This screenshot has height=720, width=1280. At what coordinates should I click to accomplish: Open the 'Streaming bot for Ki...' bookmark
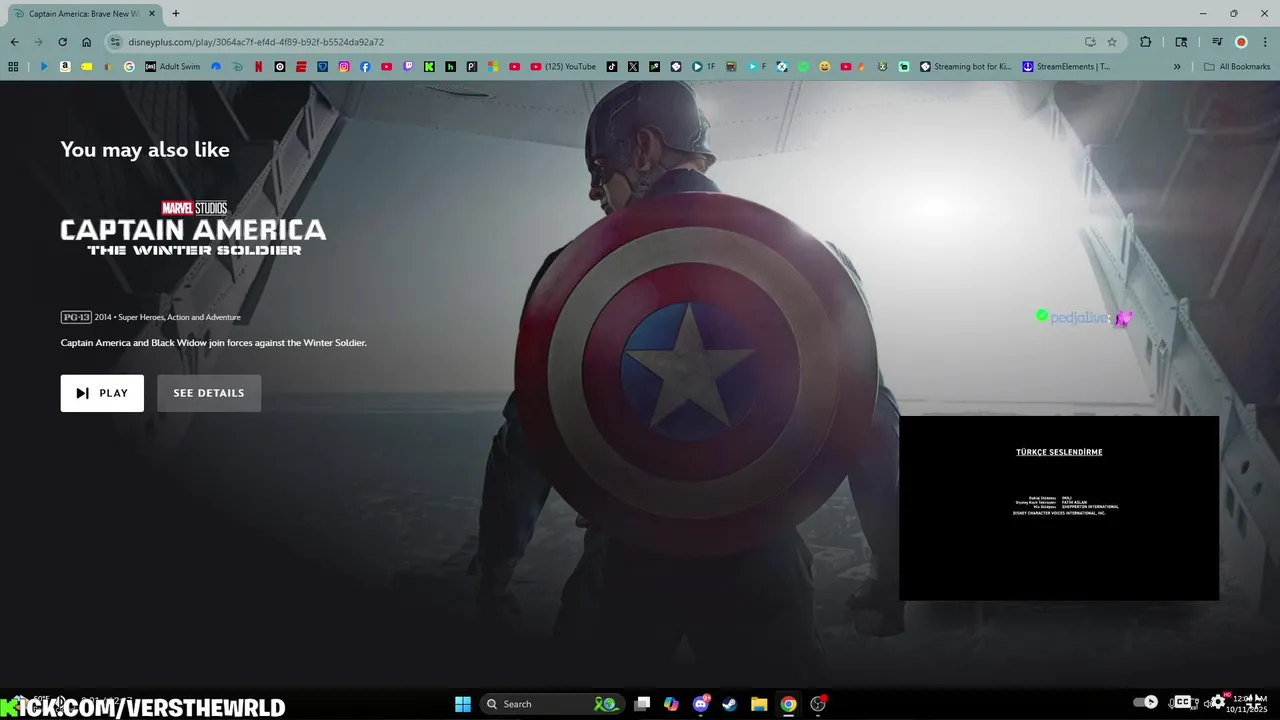(966, 67)
